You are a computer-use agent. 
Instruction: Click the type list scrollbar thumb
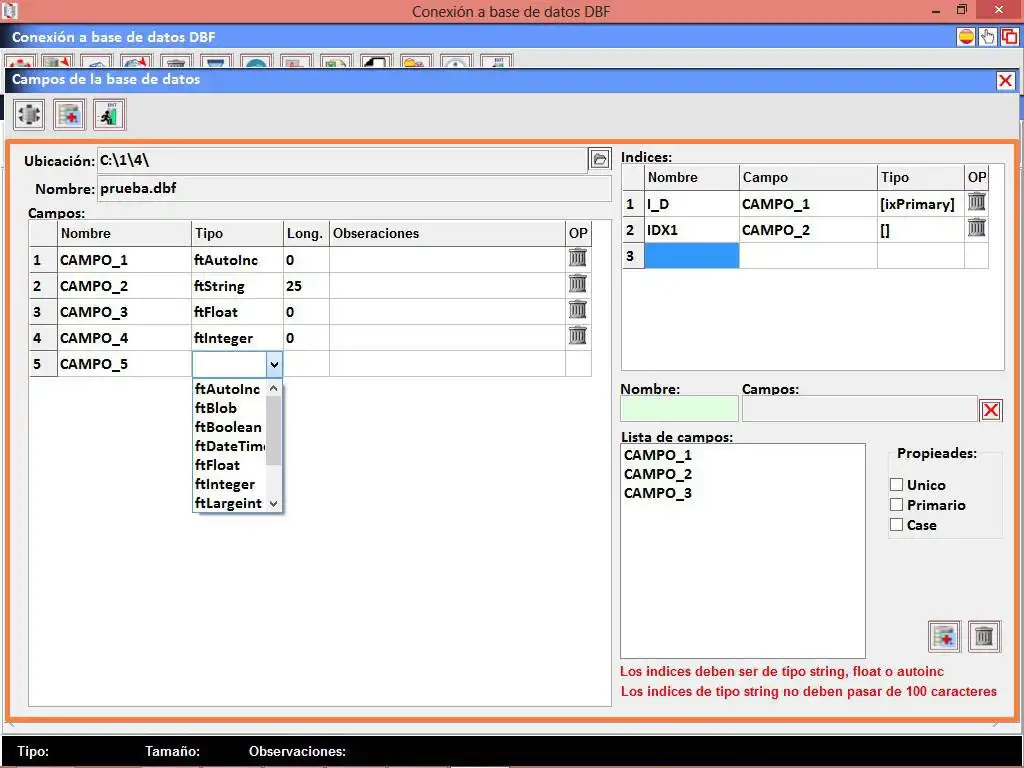[274, 430]
